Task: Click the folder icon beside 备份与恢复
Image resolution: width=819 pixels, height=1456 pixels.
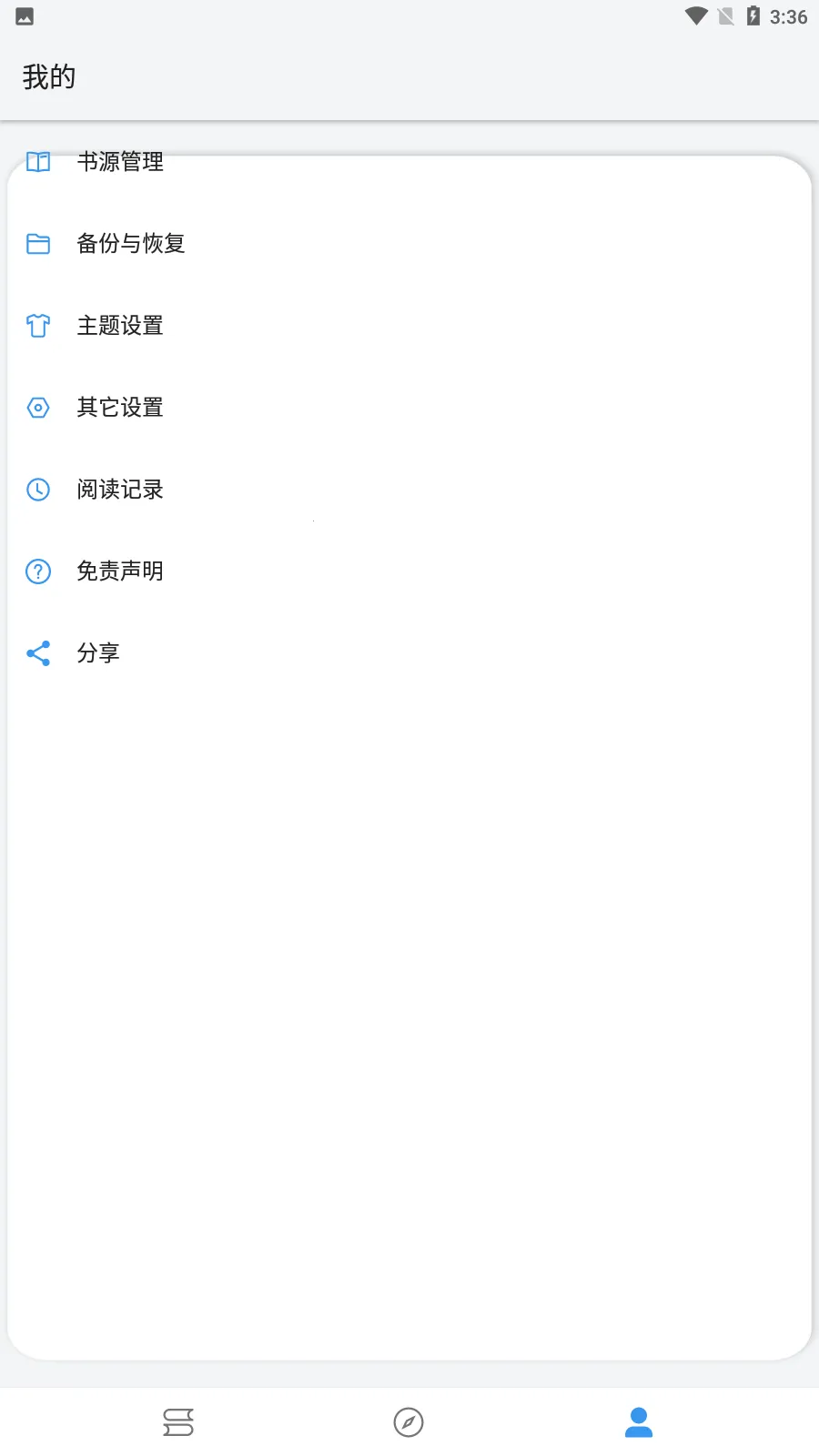Action: click(37, 243)
